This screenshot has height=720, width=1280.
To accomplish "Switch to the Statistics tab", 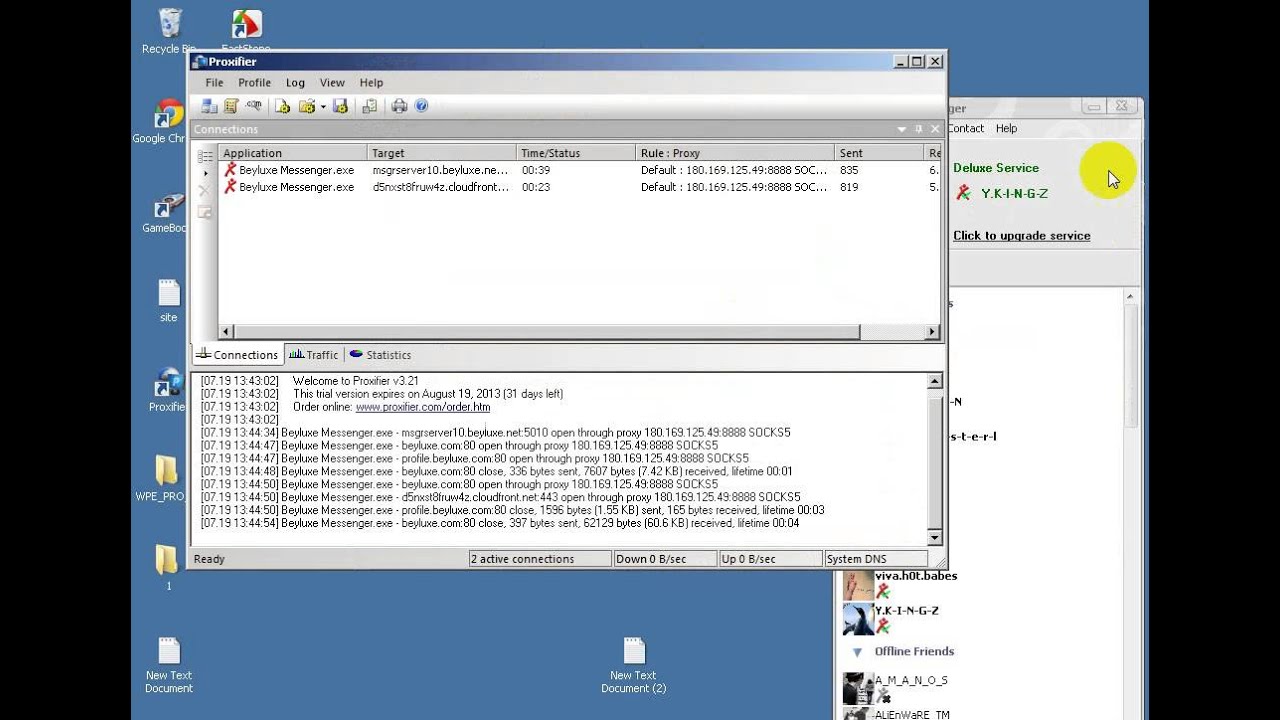I will click(x=380, y=355).
